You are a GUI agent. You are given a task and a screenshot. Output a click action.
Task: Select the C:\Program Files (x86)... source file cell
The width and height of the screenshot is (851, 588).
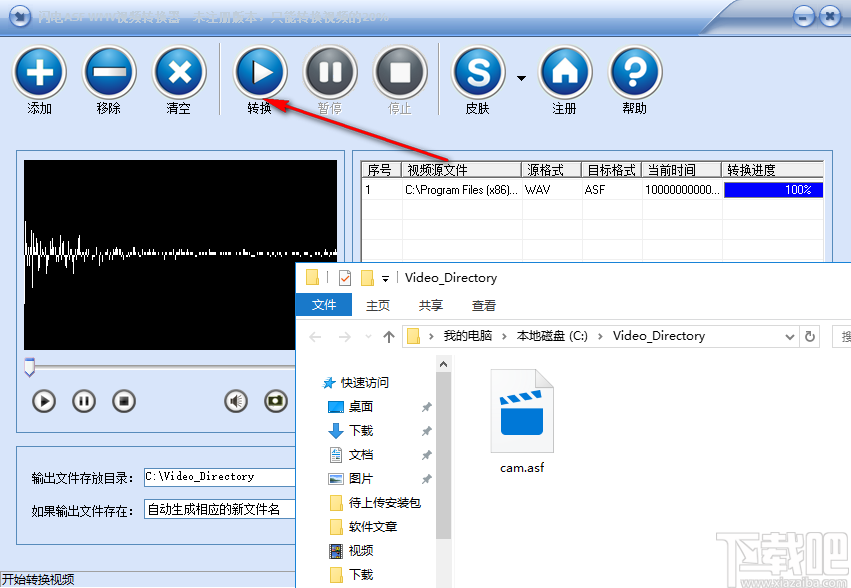tap(461, 190)
